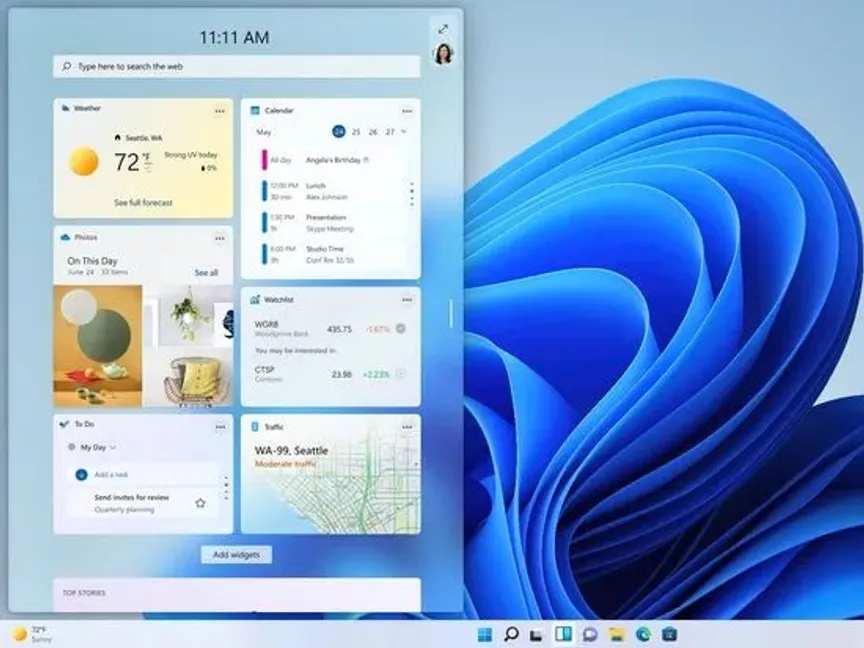Open Microsoft Store from taskbar

tap(669, 634)
